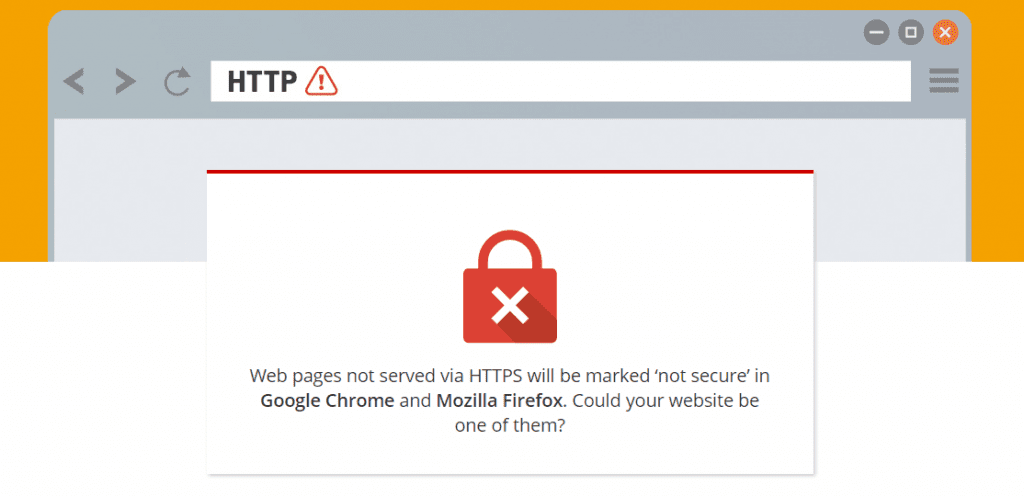
Task: Click the browser back arrow
Action: click(73, 82)
